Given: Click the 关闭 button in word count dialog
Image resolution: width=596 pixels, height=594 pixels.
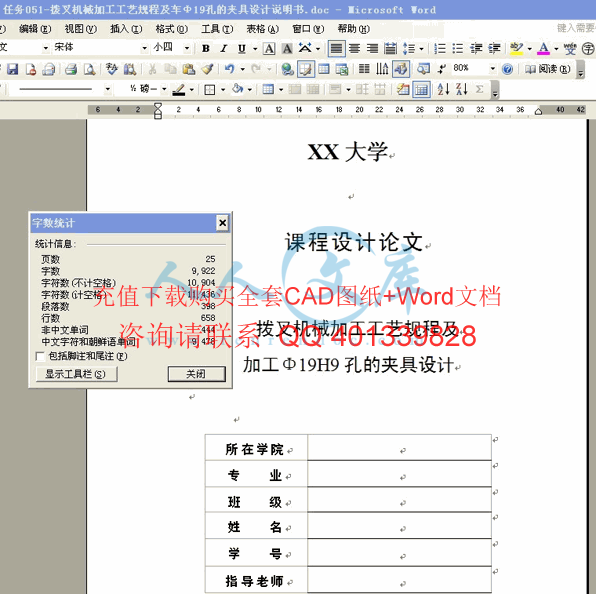Looking at the screenshot, I should point(197,374).
